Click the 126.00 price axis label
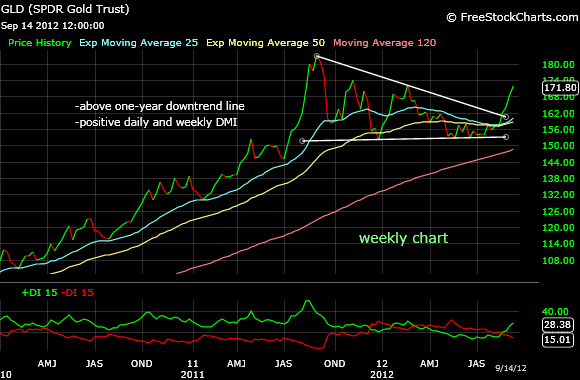This screenshot has width=580, height=380. 558,212
